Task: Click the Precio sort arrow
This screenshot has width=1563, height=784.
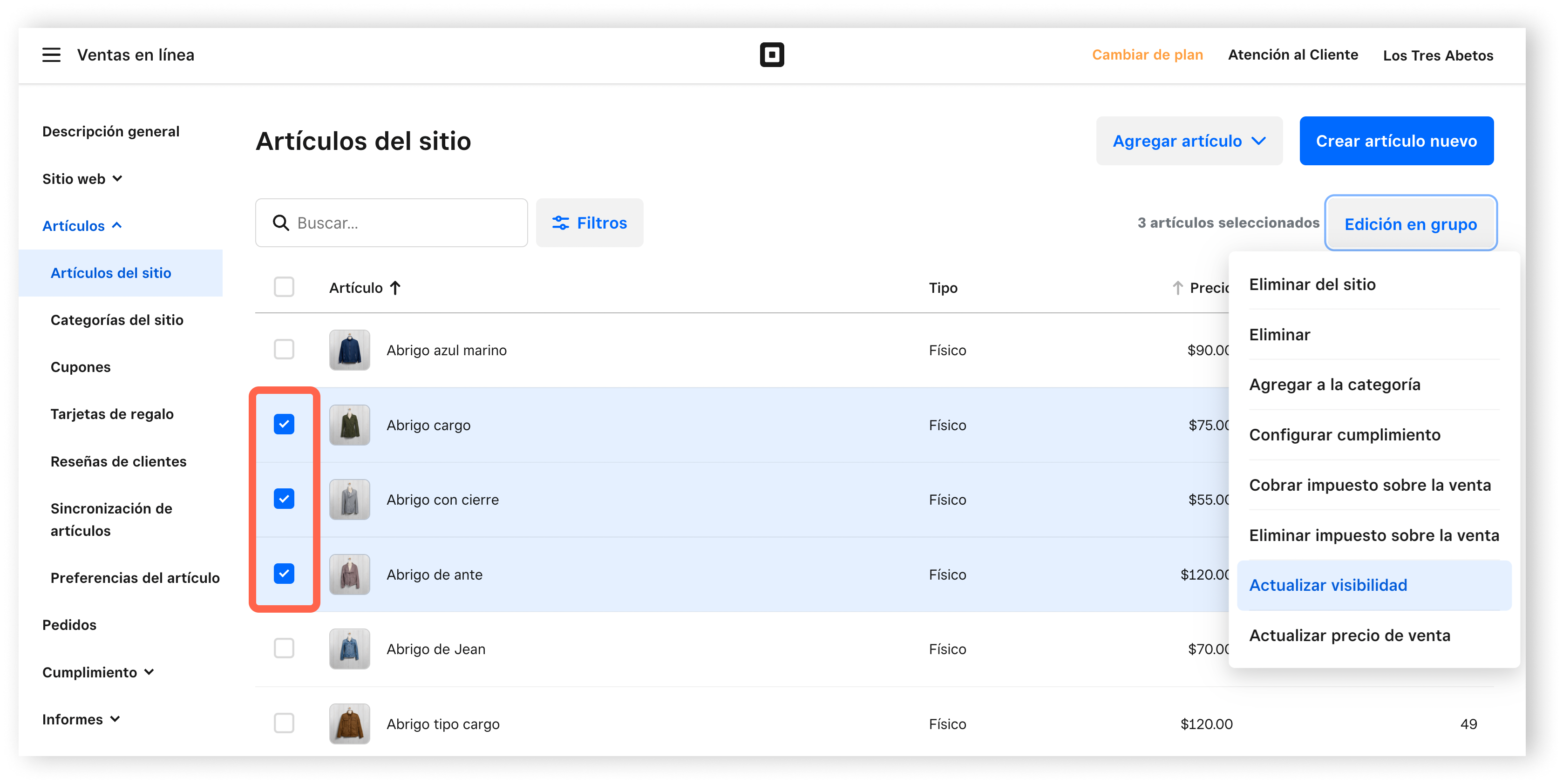Action: click(1177, 287)
